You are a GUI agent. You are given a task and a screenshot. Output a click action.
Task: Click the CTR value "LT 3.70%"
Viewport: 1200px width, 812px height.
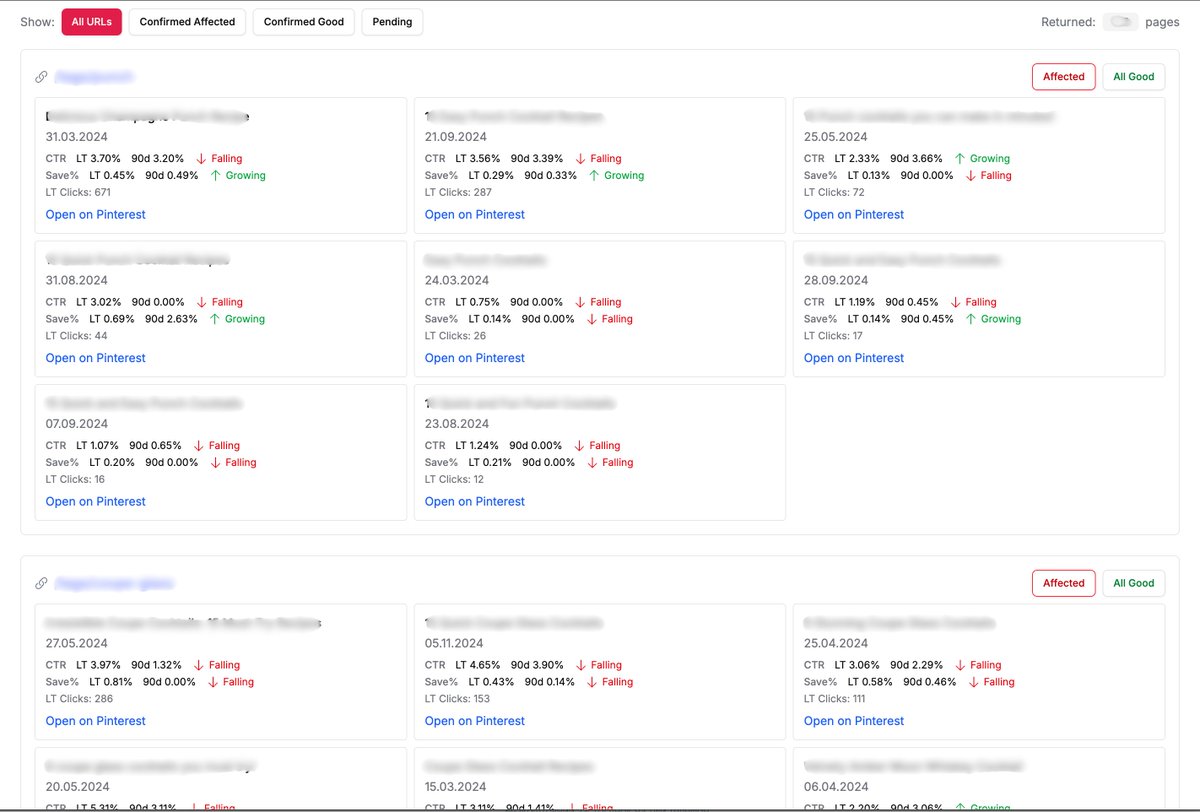[x=98, y=158]
